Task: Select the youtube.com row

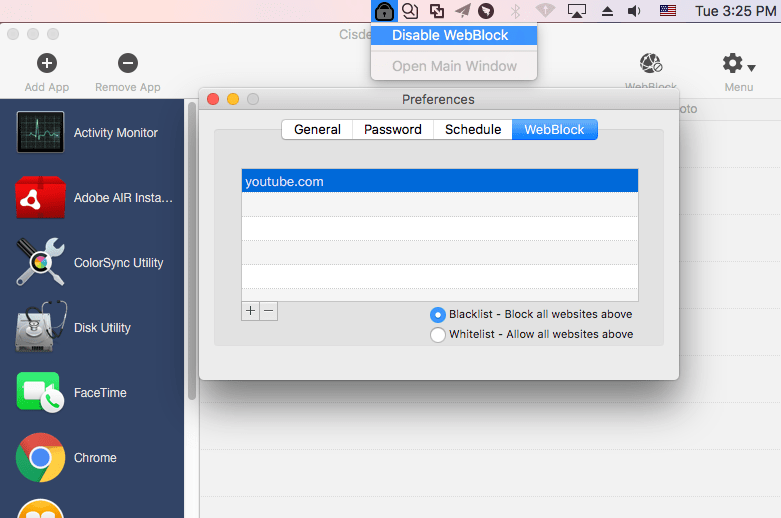Action: (x=440, y=181)
